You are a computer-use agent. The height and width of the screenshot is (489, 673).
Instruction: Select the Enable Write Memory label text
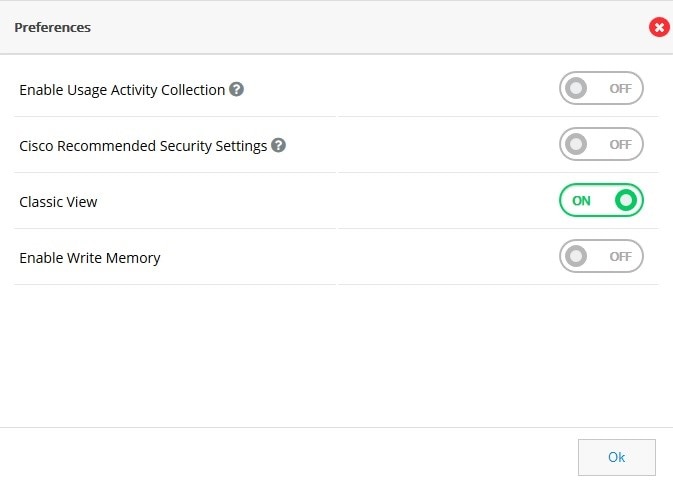[x=90, y=258]
